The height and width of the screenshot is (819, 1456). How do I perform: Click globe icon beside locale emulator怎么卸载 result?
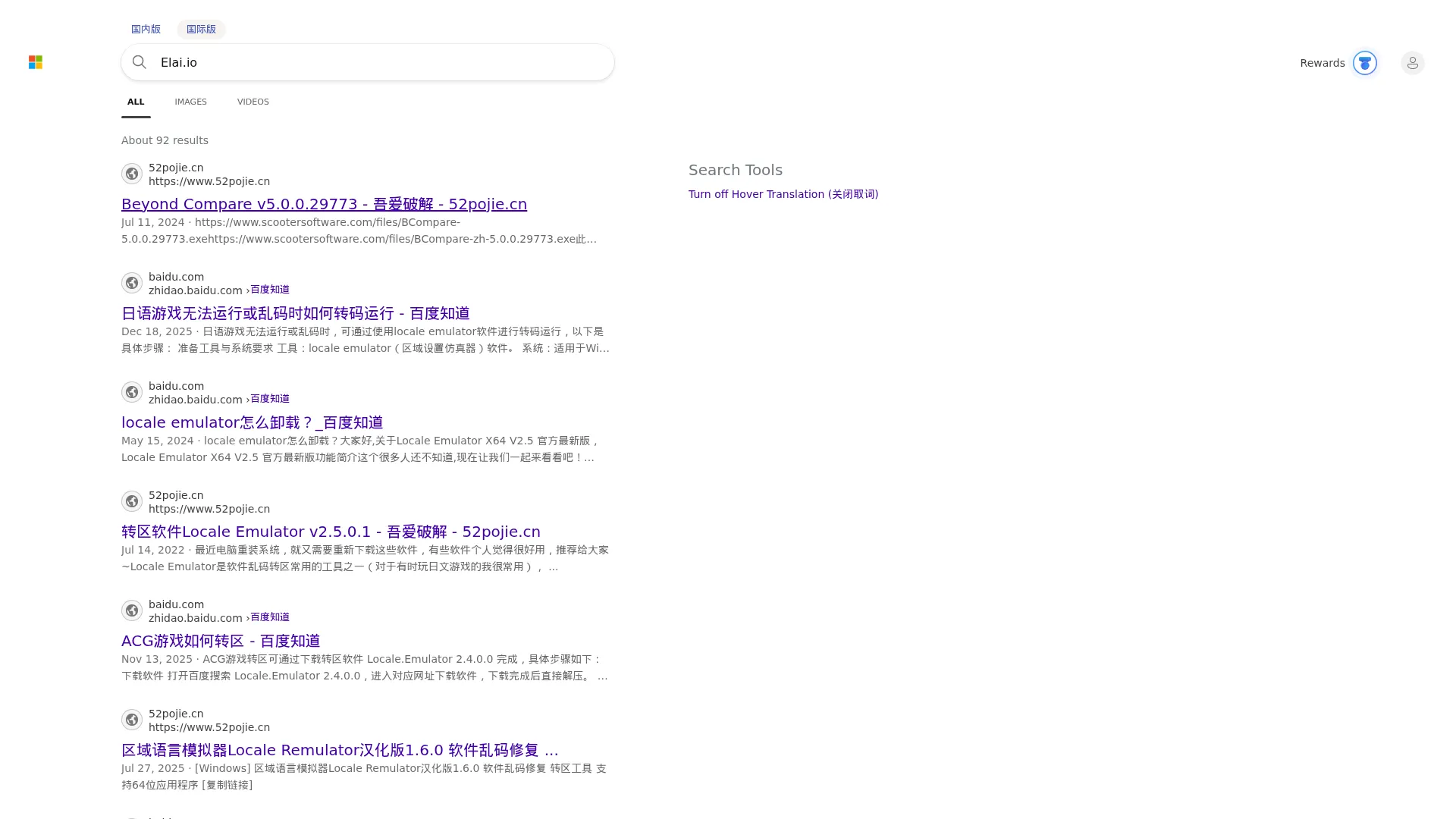tap(132, 392)
